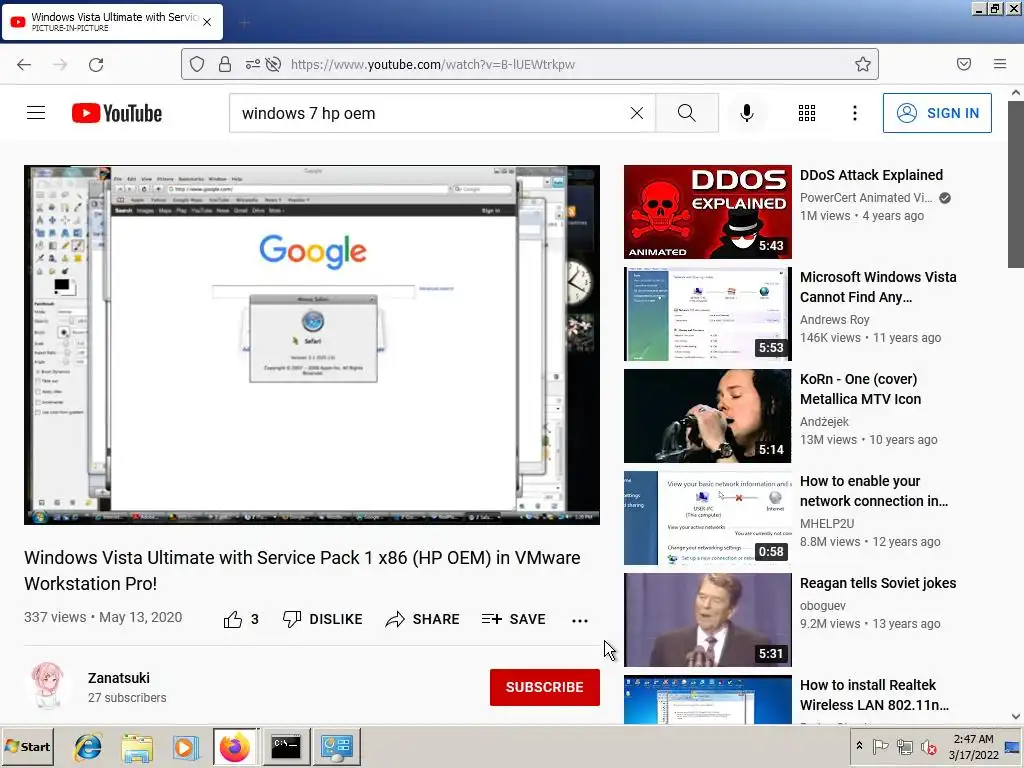
Task: Click the padlock site security icon
Action: 225,64
